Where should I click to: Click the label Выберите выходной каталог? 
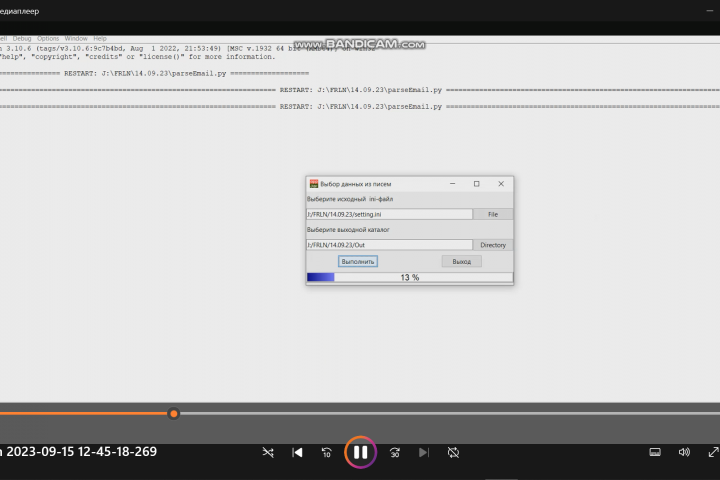348,230
